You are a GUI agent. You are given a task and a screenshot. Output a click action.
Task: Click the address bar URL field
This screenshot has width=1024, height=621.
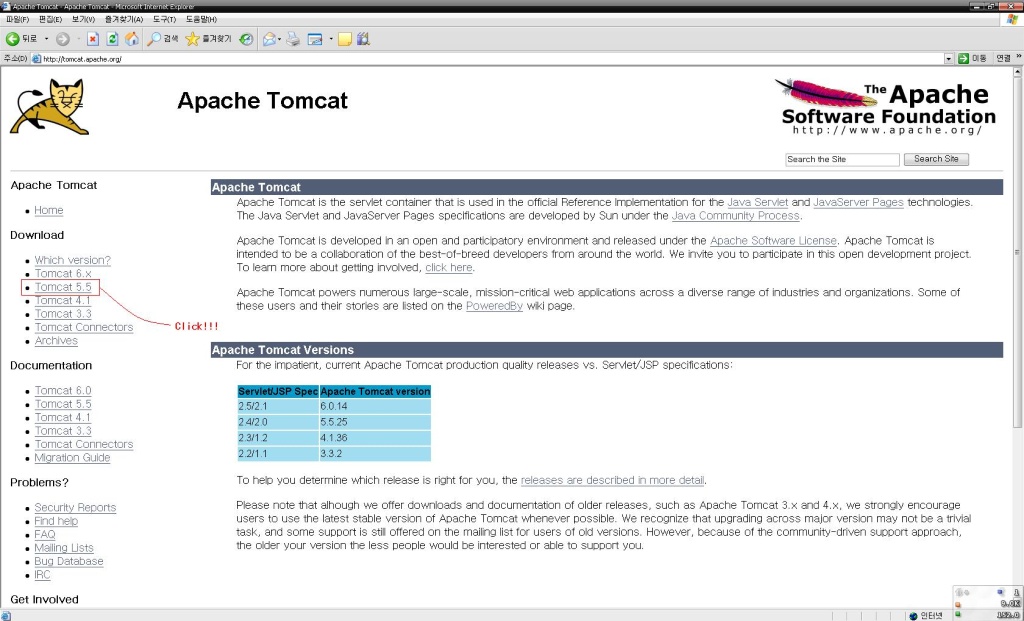click(493, 59)
